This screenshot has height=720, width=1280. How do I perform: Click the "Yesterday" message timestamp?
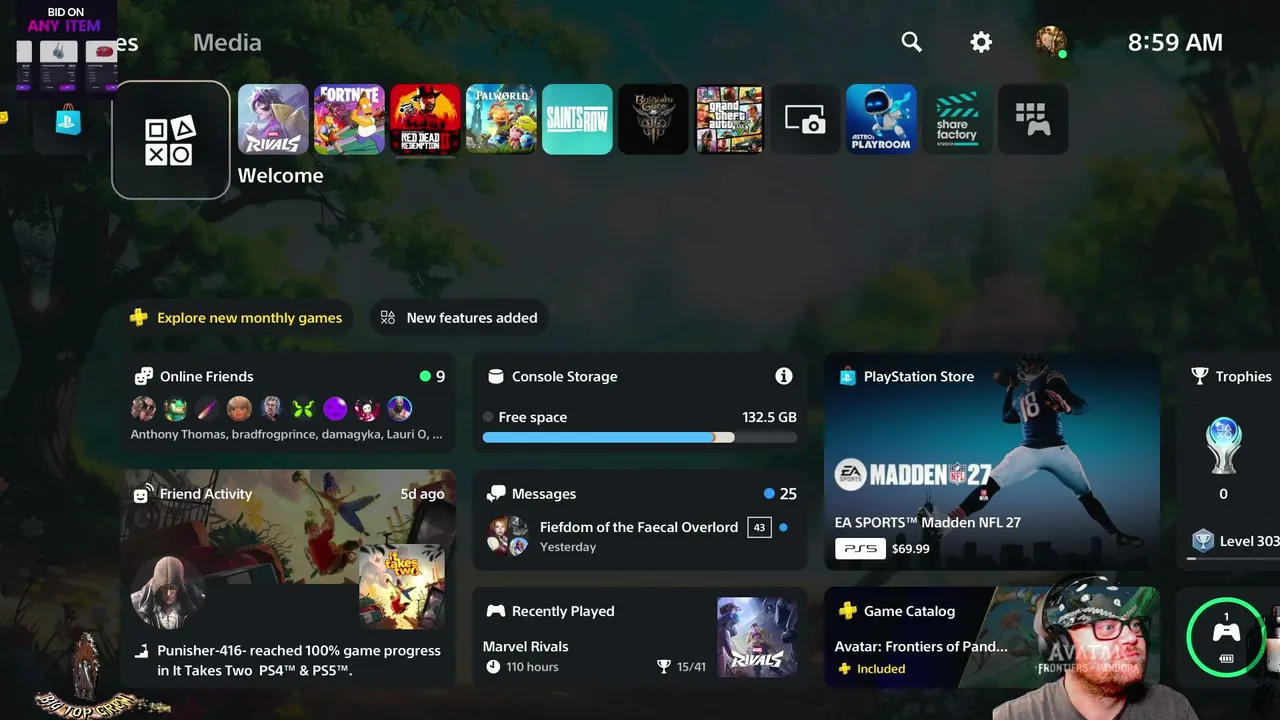tap(568, 547)
